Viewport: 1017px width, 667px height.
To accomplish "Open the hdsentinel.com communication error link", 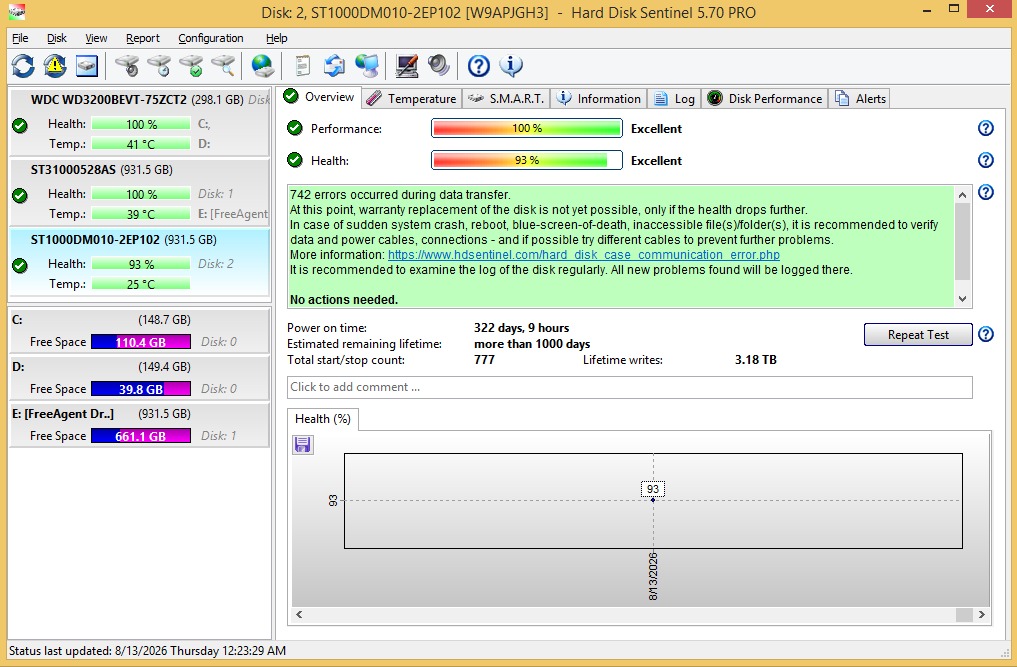I will (584, 255).
